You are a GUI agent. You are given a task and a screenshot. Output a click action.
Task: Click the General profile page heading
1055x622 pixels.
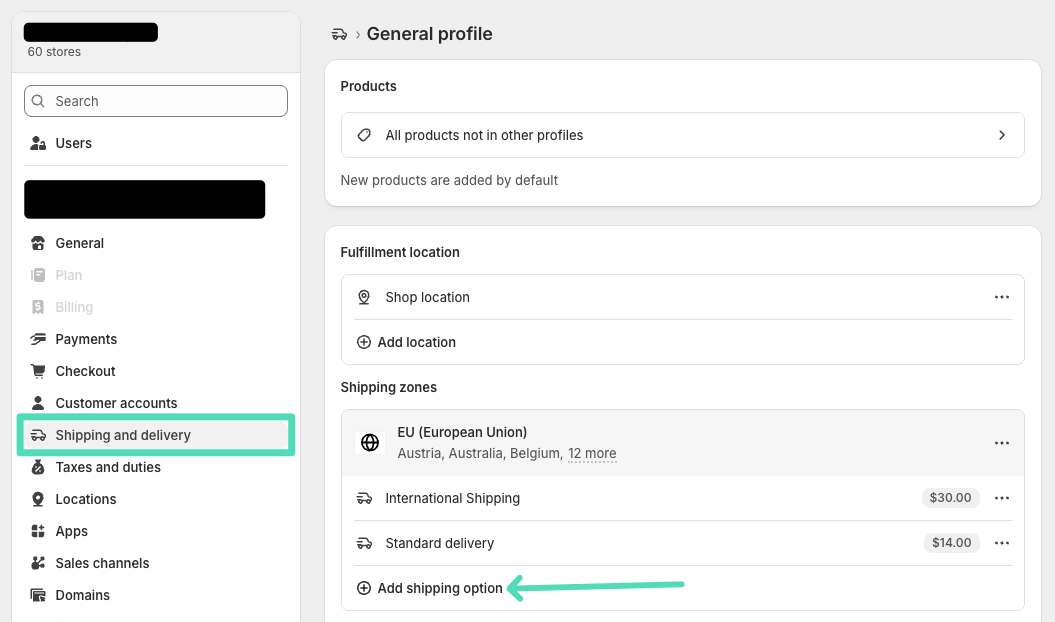click(429, 34)
